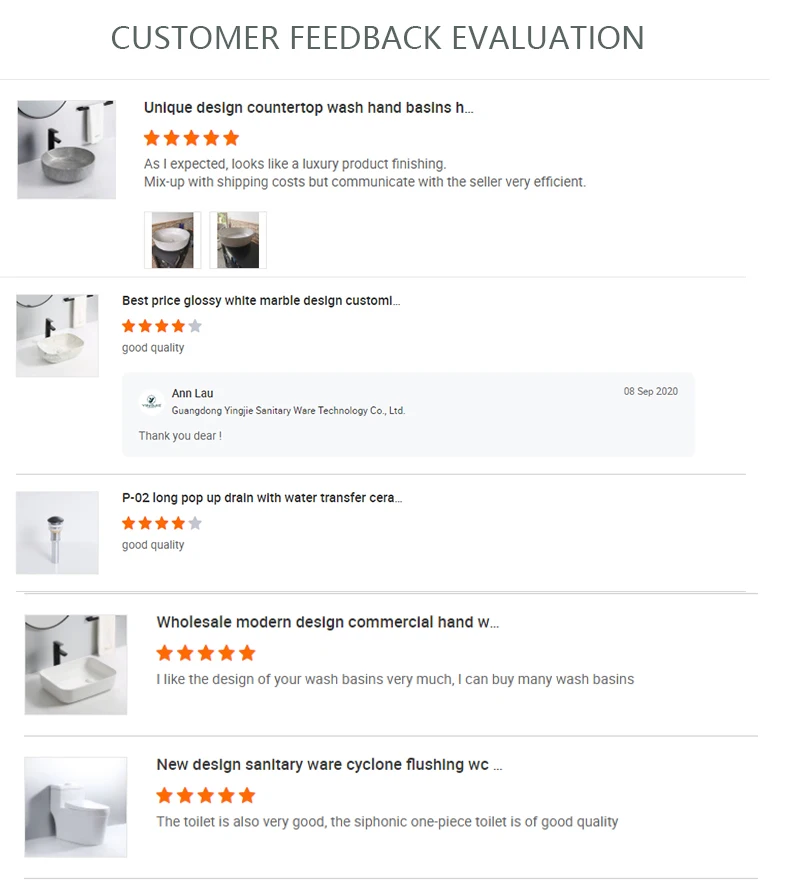Image resolution: width=786 pixels, height=882 pixels.
Task: Click the "Best price glossy white marble design" title
Action: (x=260, y=301)
